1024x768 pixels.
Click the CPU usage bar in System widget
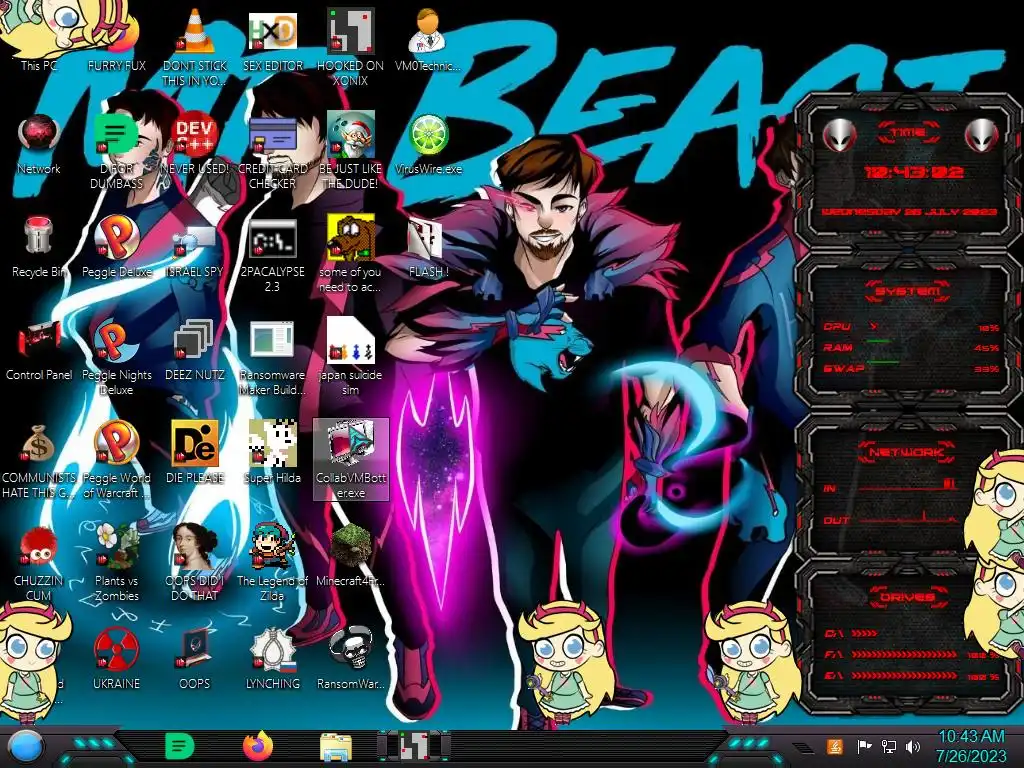[x=911, y=327]
